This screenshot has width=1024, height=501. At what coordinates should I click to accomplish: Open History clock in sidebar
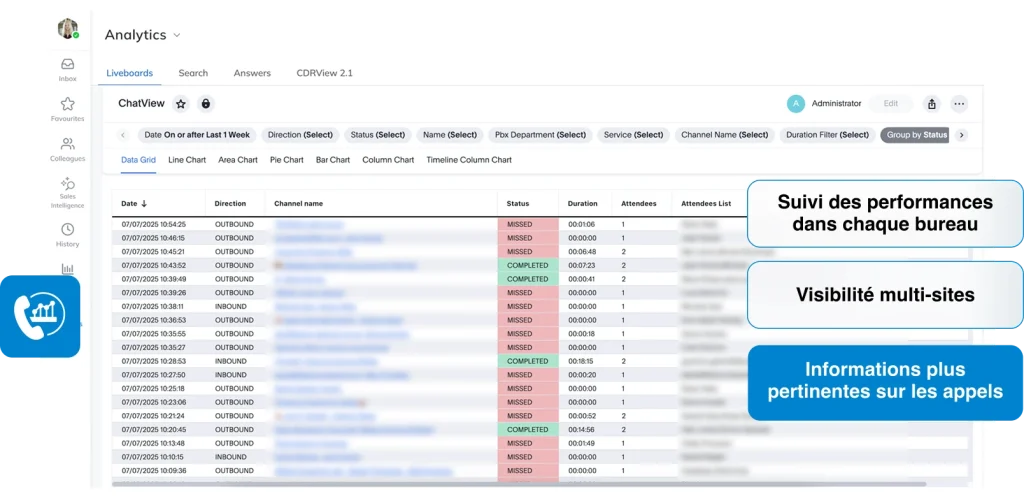pos(67,234)
